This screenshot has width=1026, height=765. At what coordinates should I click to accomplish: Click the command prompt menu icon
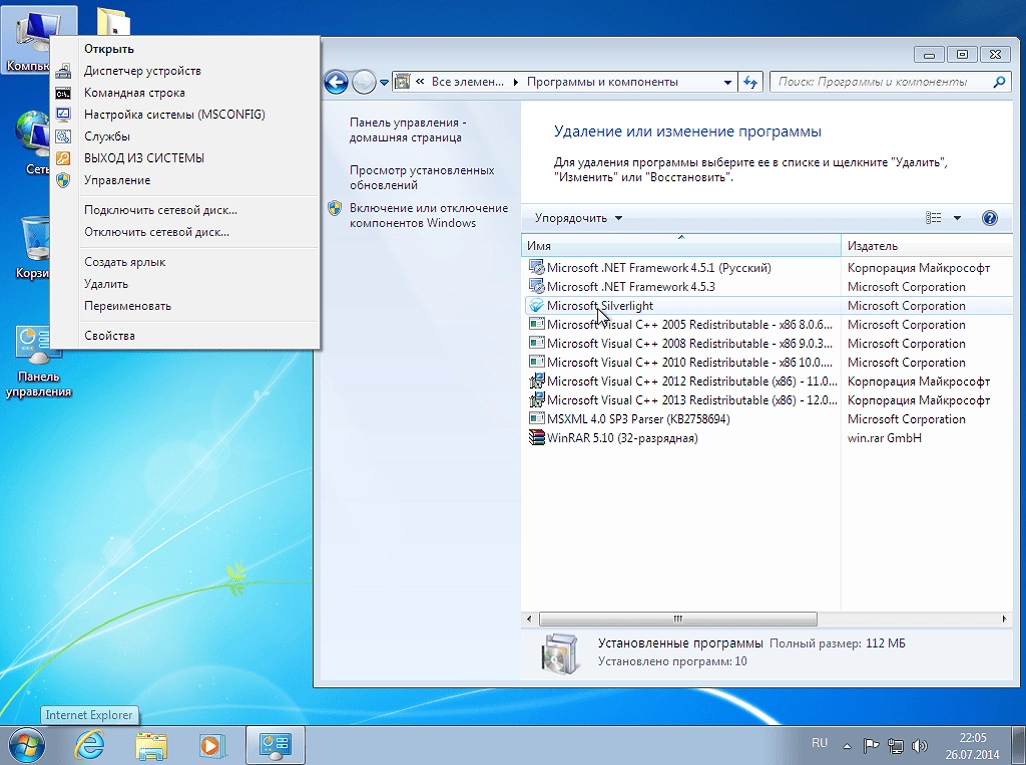[x=63, y=93]
